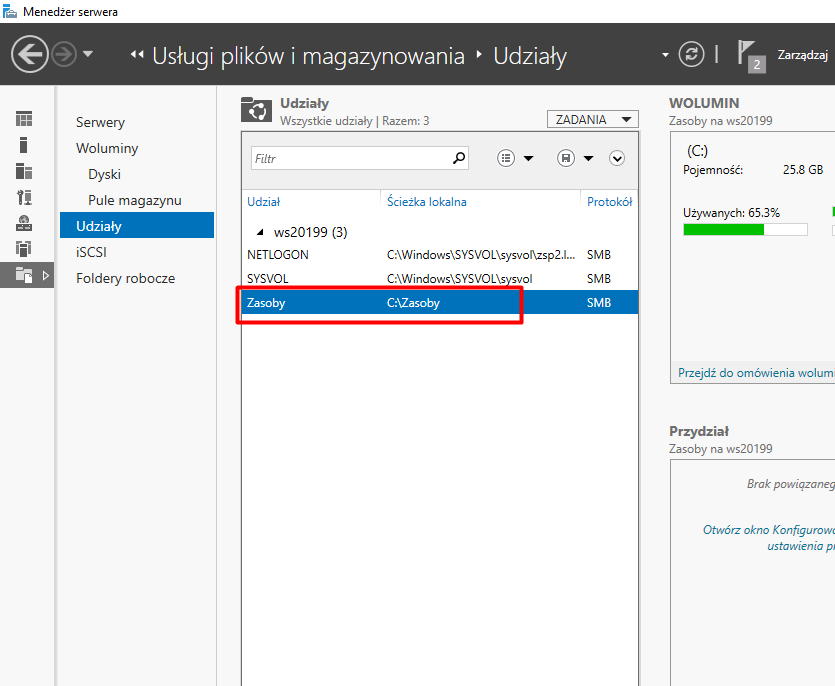Go to Pule magazynu section
835x686 pixels.
tap(134, 200)
